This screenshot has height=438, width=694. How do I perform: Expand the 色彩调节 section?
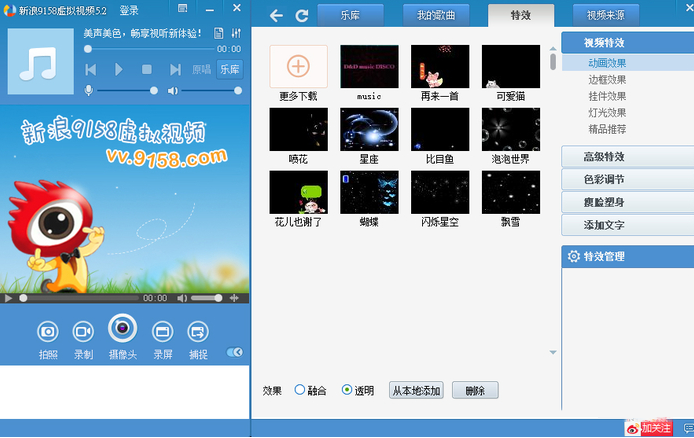click(x=628, y=180)
